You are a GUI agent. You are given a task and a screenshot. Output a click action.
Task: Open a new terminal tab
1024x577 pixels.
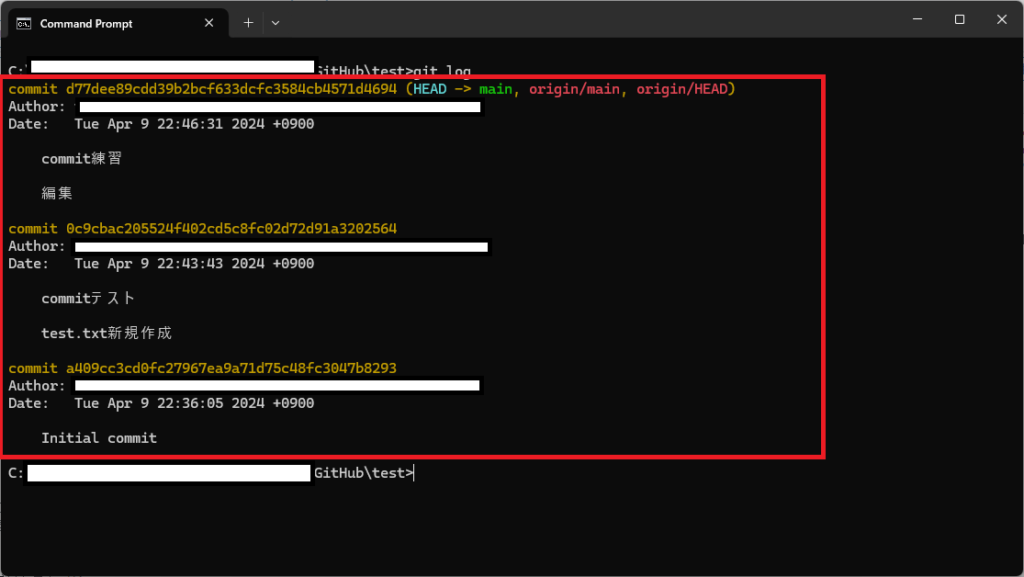(248, 23)
